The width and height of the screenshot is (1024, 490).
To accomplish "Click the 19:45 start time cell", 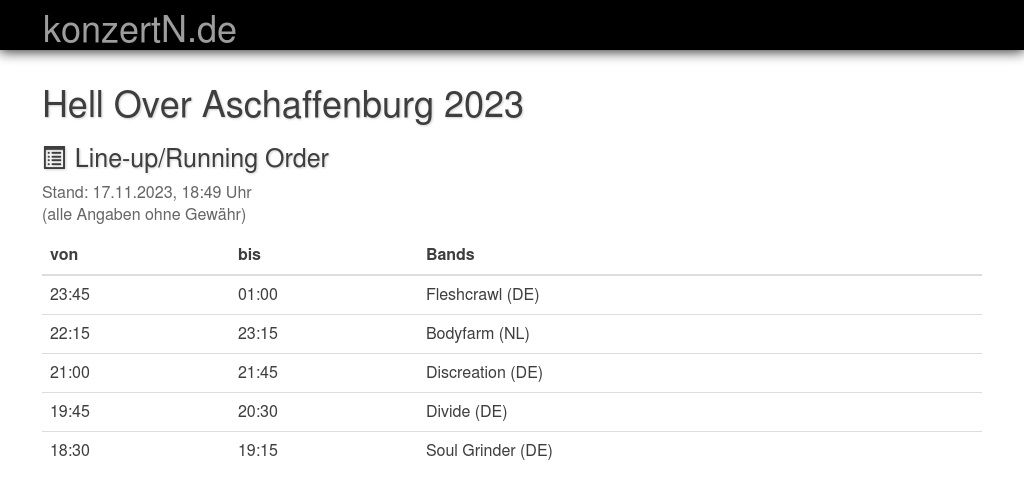I will [70, 412].
